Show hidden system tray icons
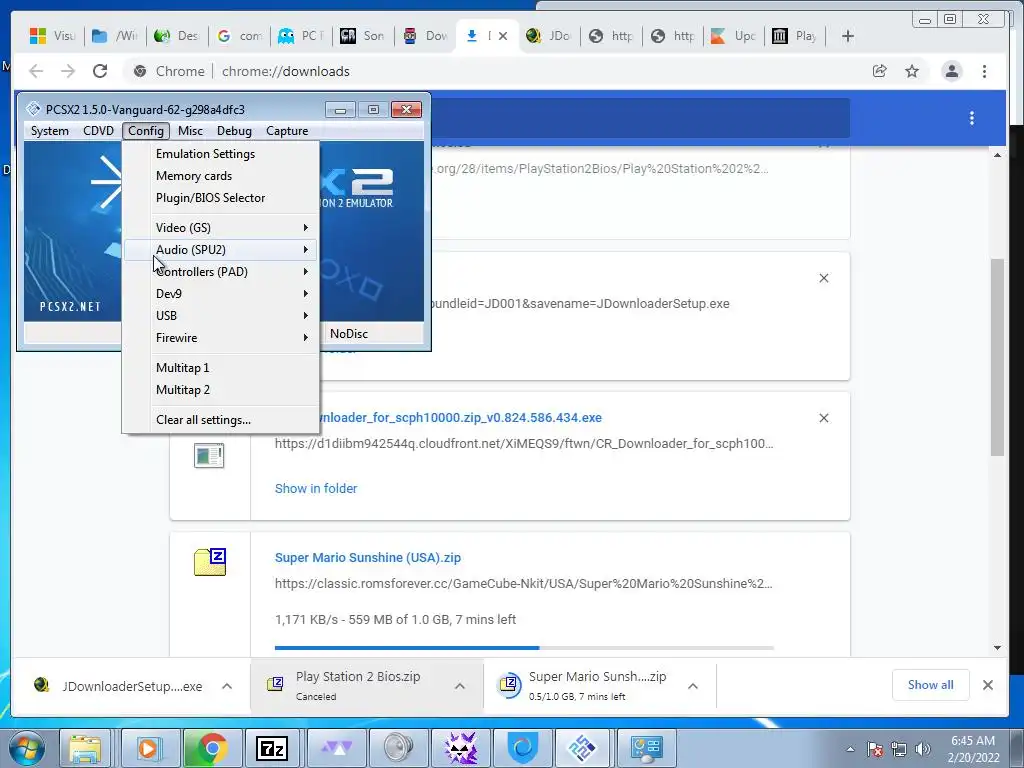The image size is (1024, 768). tap(850, 749)
